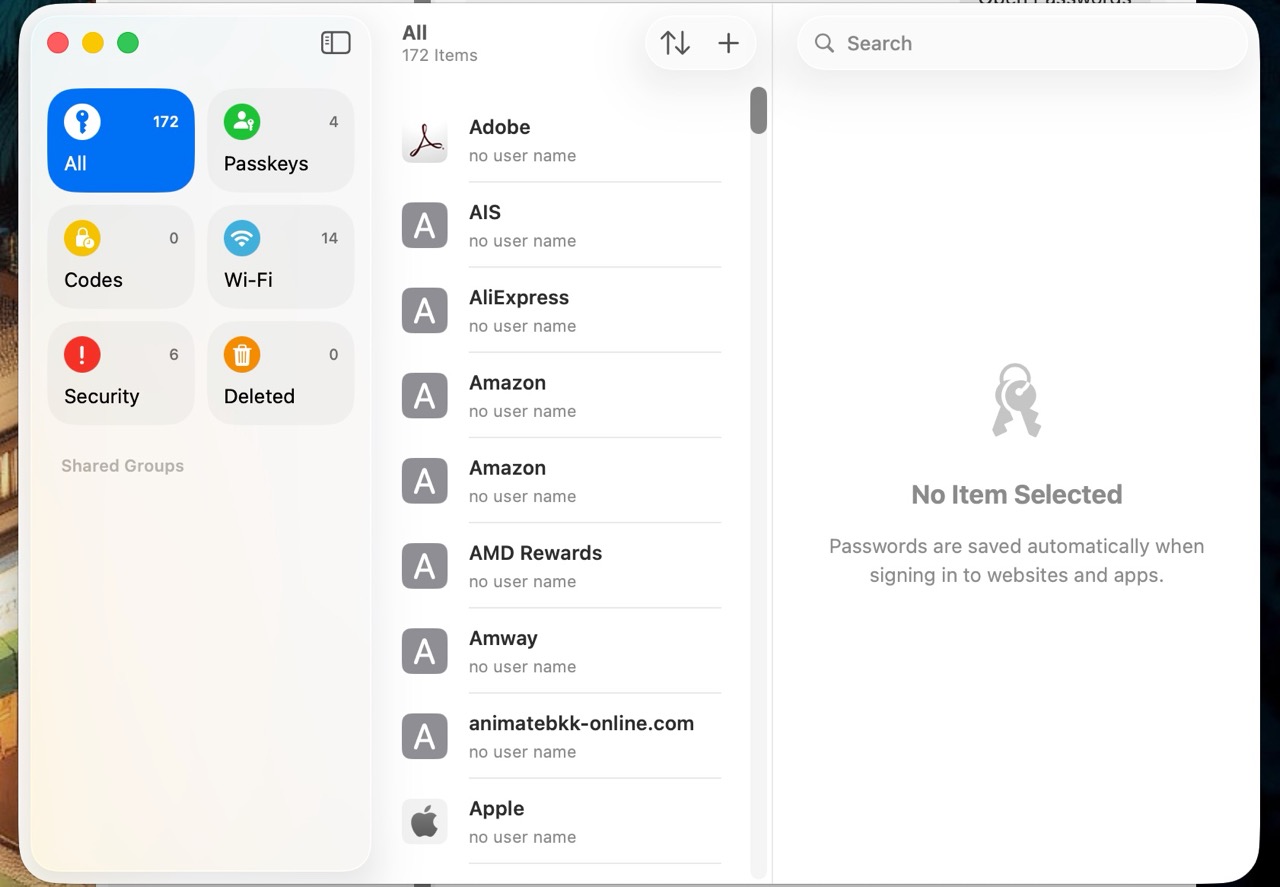
Task: Click the 172 count in All tile
Action: (165, 122)
